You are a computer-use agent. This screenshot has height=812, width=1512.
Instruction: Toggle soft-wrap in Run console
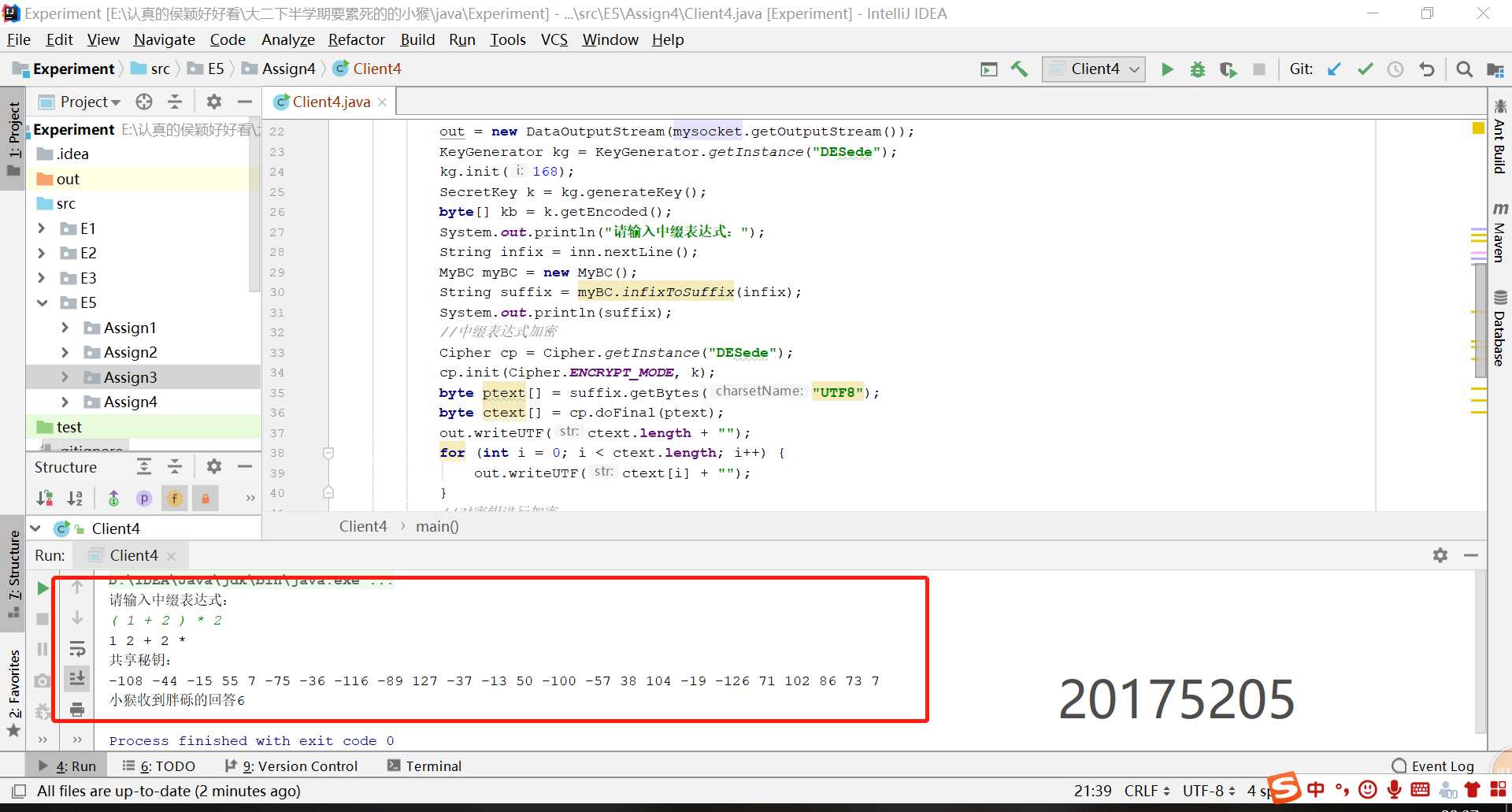(x=77, y=648)
